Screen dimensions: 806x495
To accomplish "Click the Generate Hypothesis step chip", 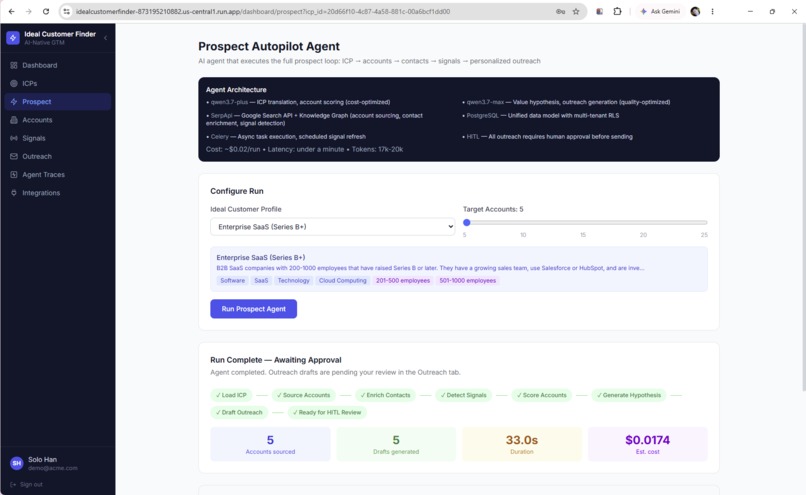I will 629,395.
